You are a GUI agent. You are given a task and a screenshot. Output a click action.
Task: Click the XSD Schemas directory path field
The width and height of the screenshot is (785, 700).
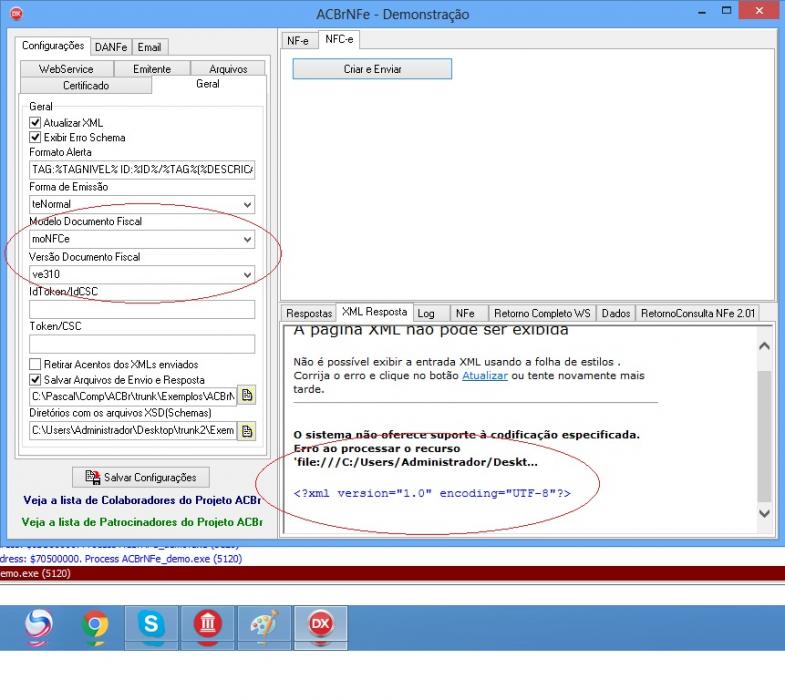[133, 430]
